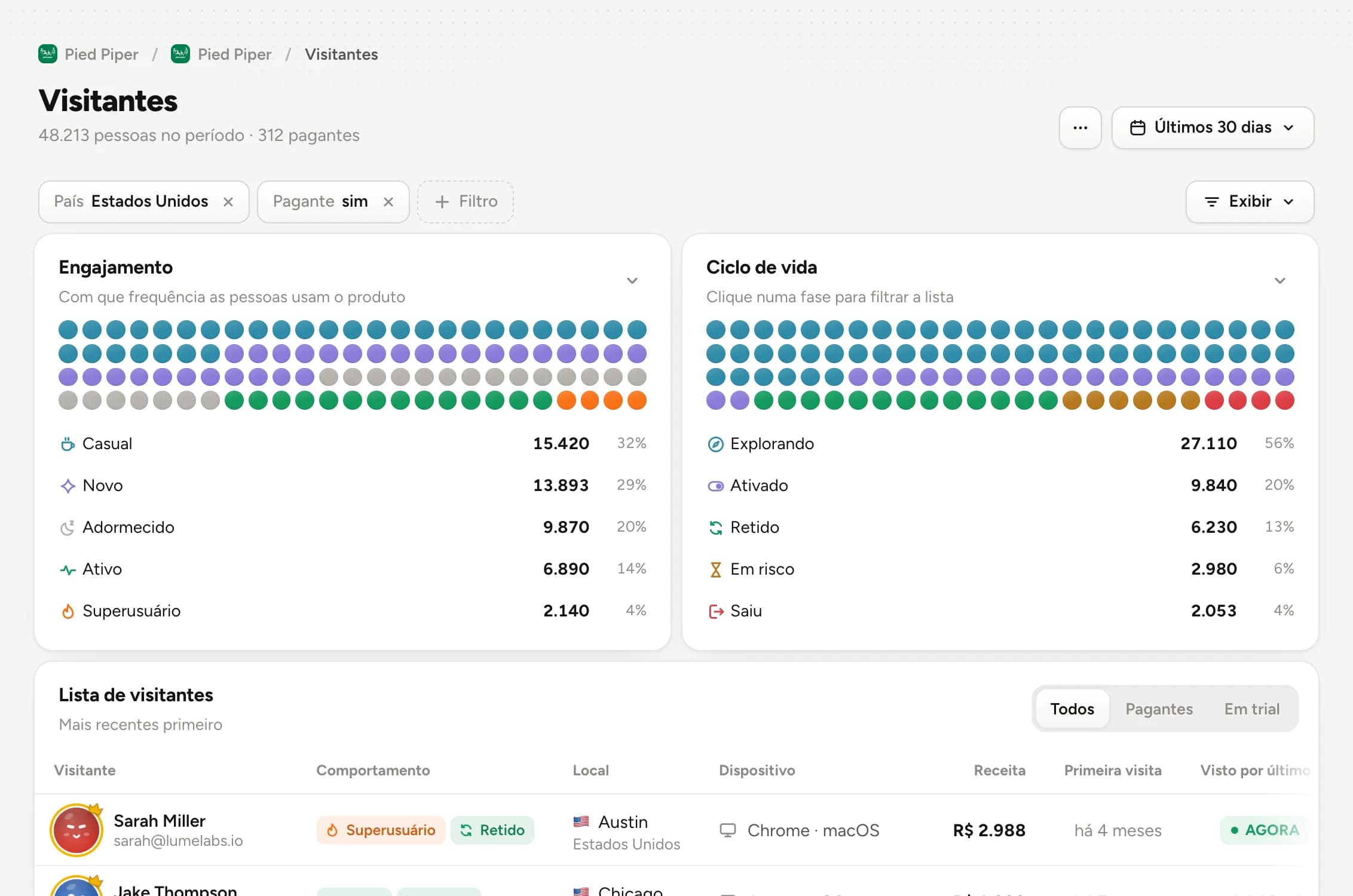Click the Adormecido moon icon
This screenshot has height=896, width=1353.
pyautogui.click(x=68, y=527)
